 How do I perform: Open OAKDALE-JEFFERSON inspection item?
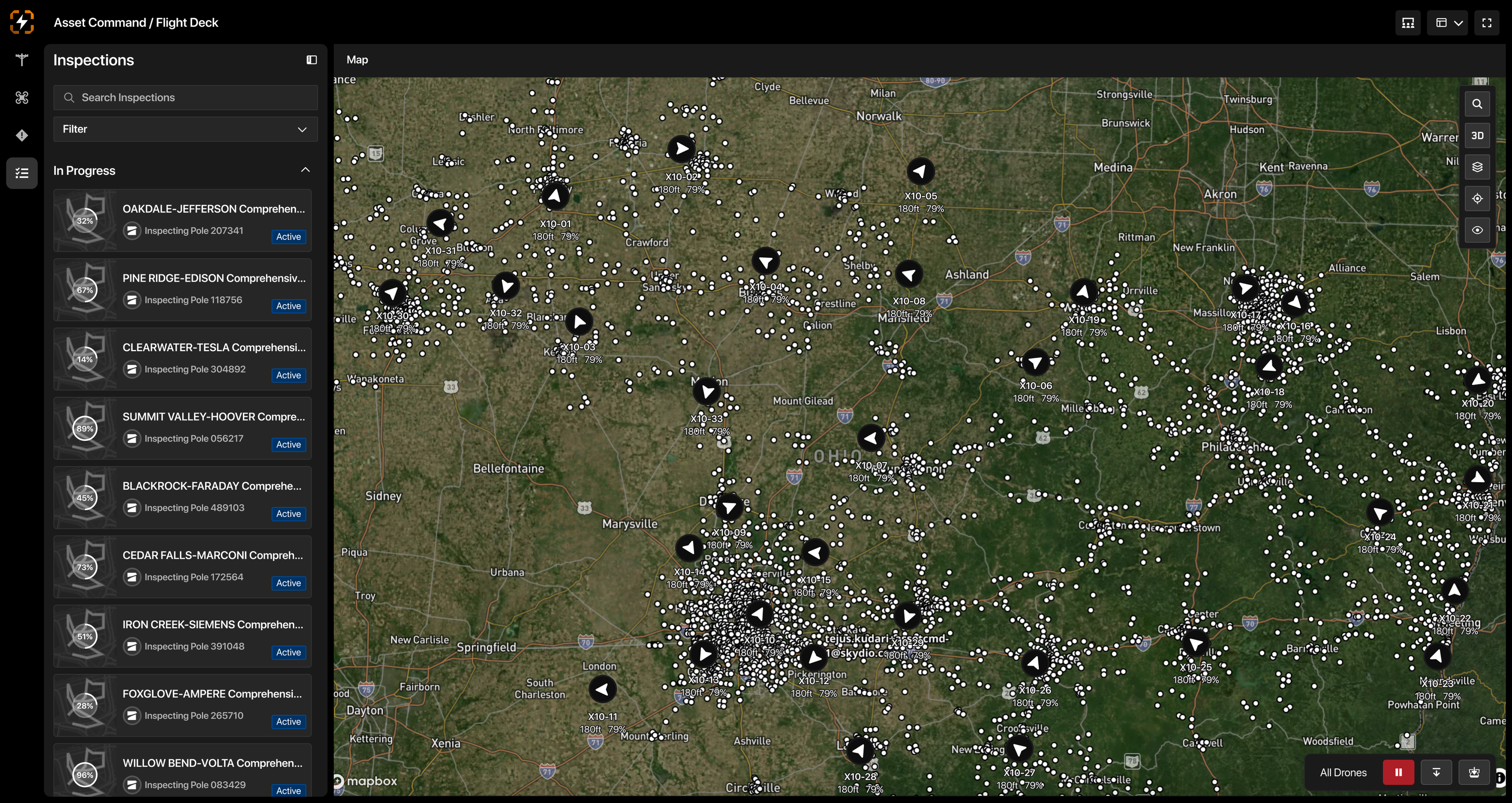[182, 221]
